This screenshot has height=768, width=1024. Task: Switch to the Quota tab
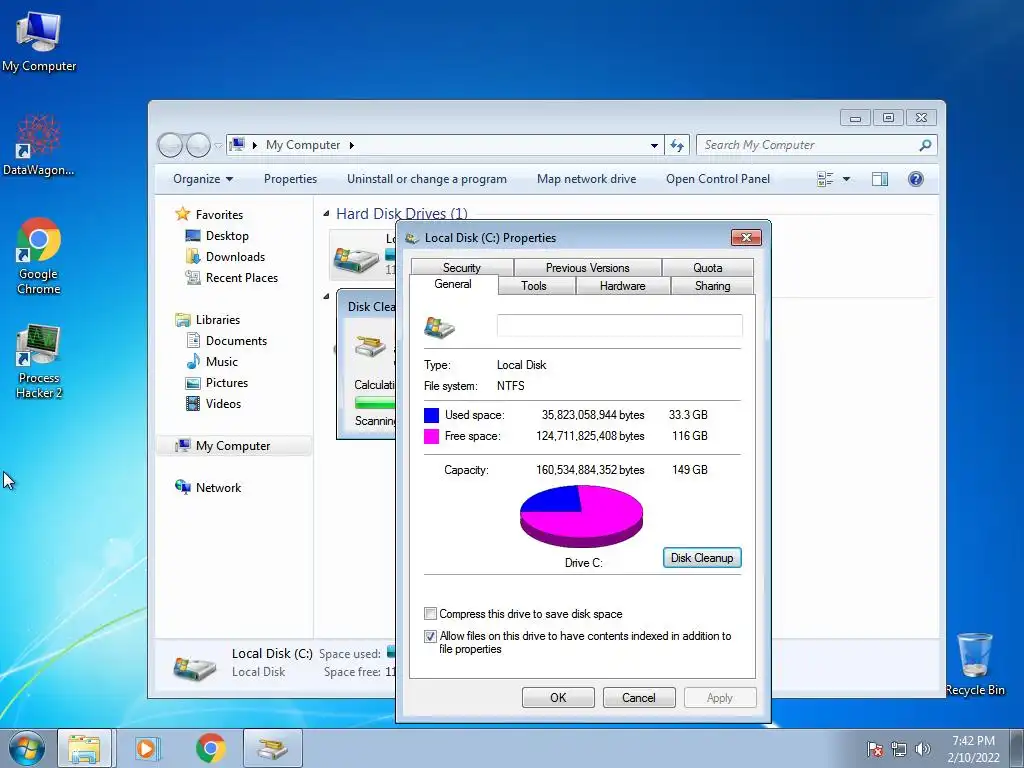click(x=707, y=268)
